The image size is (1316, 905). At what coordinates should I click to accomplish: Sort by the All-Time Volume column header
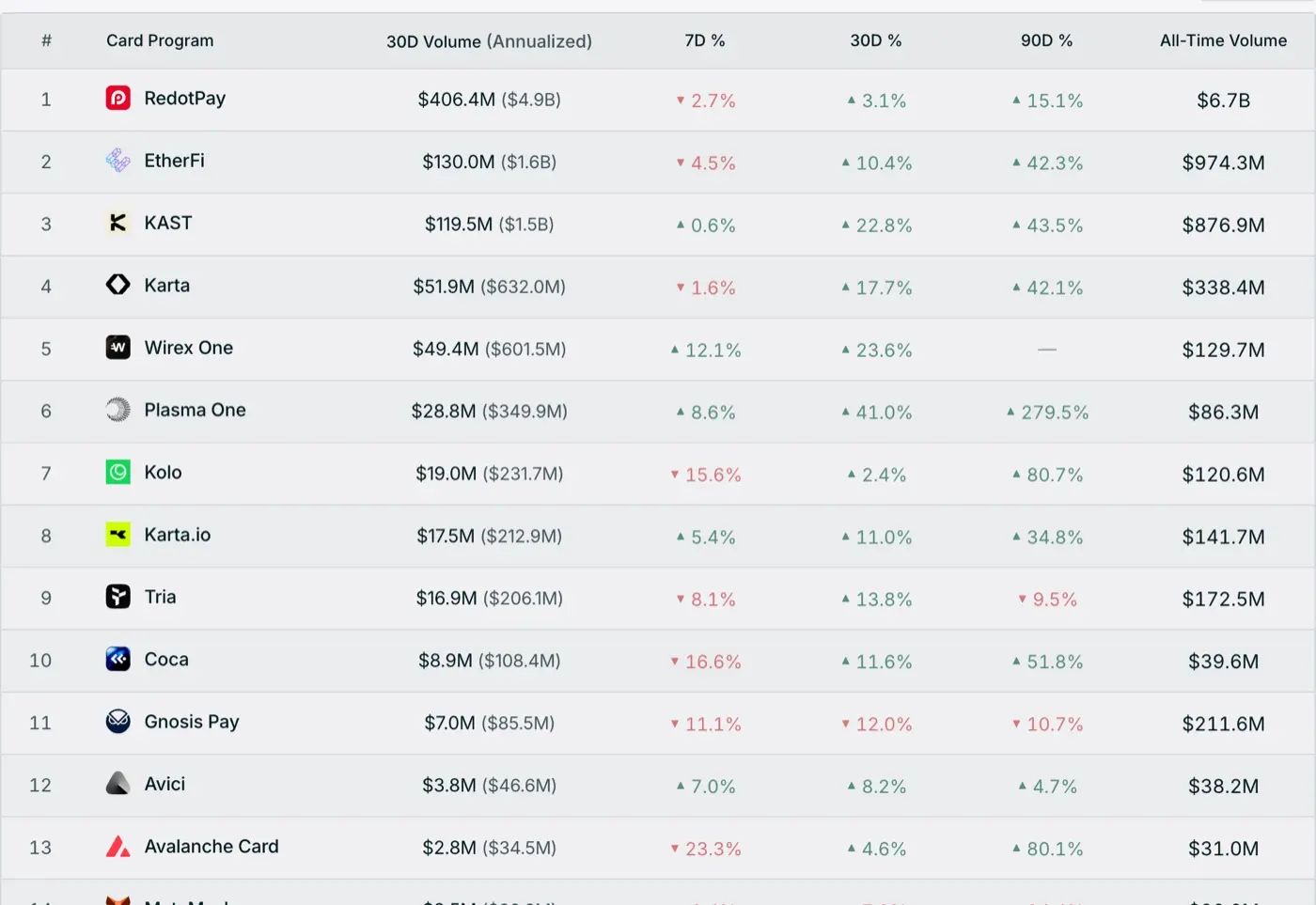[1224, 40]
